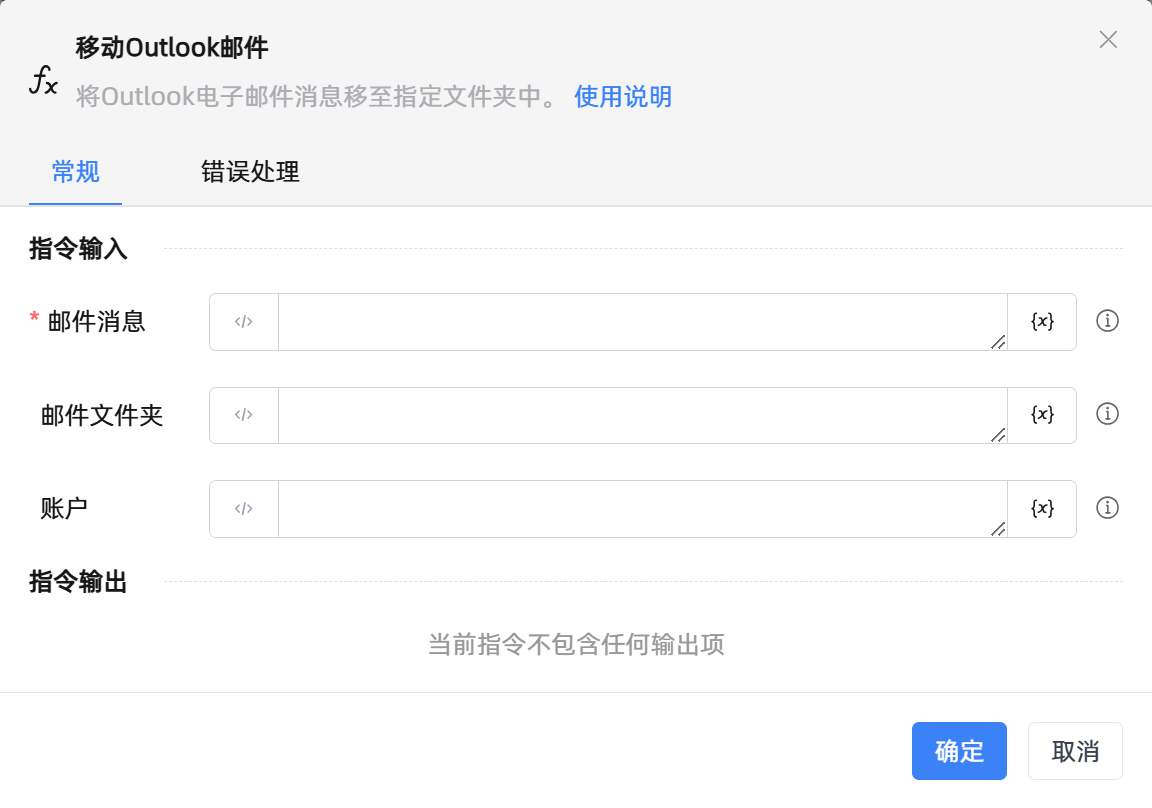Open the 使用说明 help link
The height and width of the screenshot is (808, 1152).
[x=623, y=96]
